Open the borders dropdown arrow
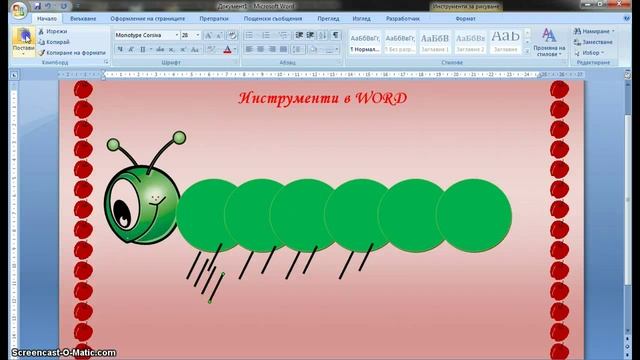The width and height of the screenshot is (640, 360). point(337,49)
